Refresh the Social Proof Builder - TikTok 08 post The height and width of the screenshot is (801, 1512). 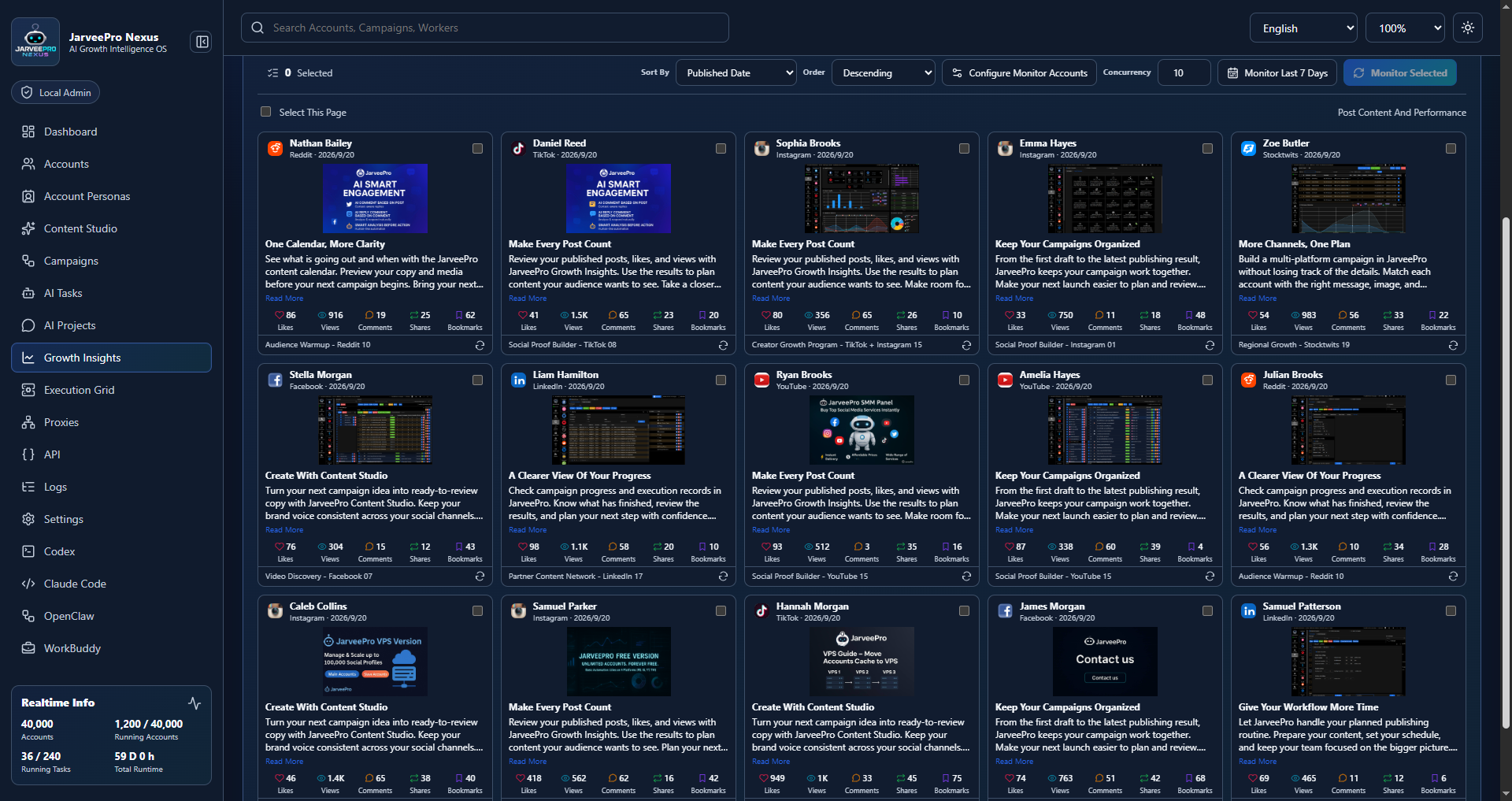(x=723, y=345)
